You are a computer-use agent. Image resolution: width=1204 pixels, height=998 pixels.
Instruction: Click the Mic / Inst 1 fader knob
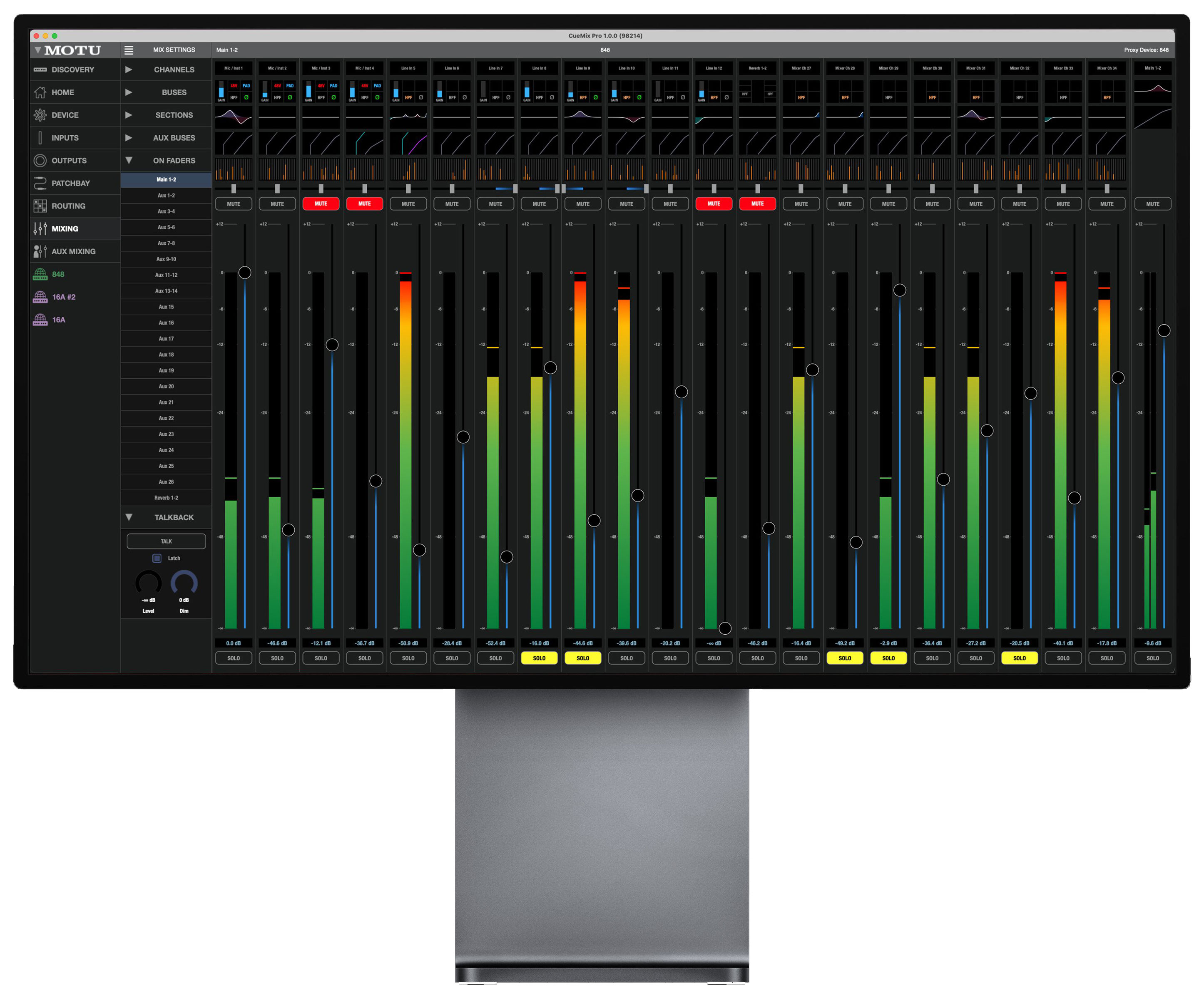(x=245, y=272)
